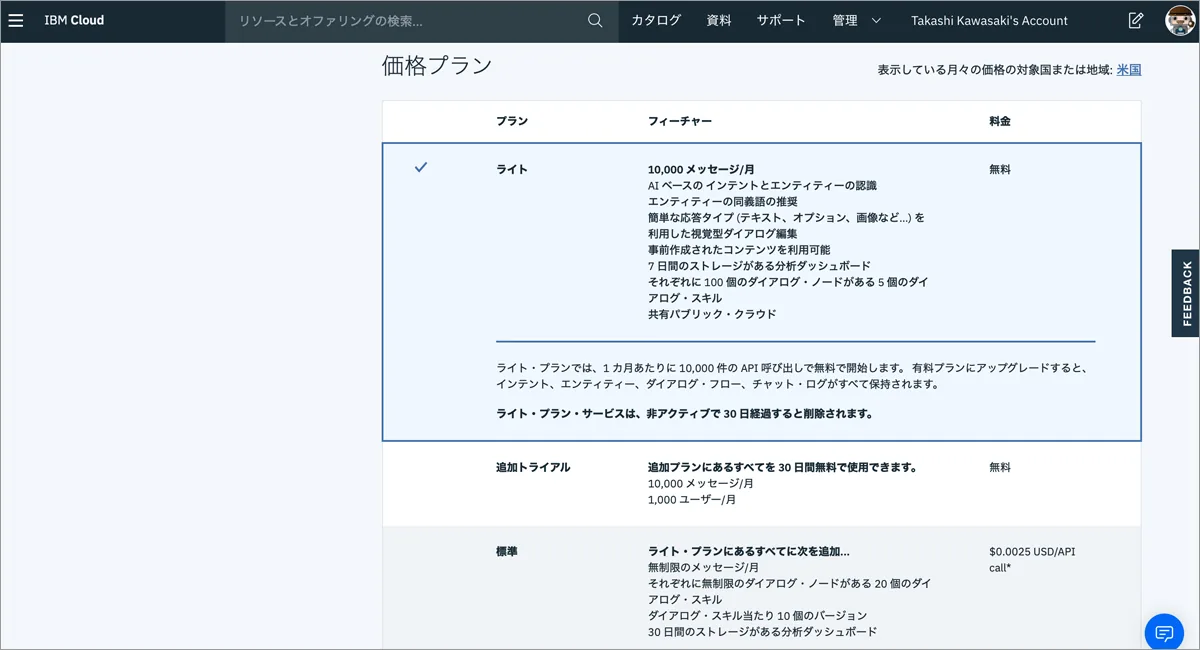Open the hamburger navigation menu
This screenshot has width=1200, height=650.
[16, 20]
